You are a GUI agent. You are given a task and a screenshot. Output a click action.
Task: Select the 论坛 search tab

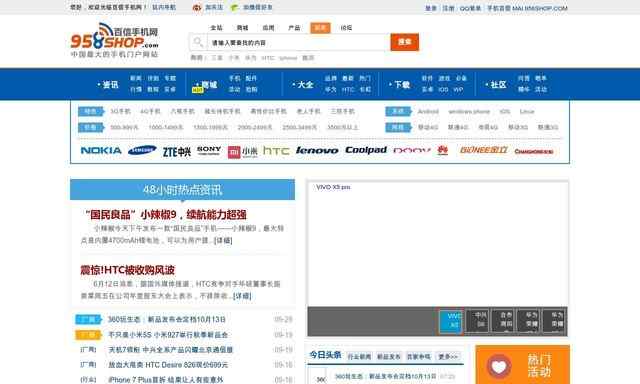click(x=347, y=28)
